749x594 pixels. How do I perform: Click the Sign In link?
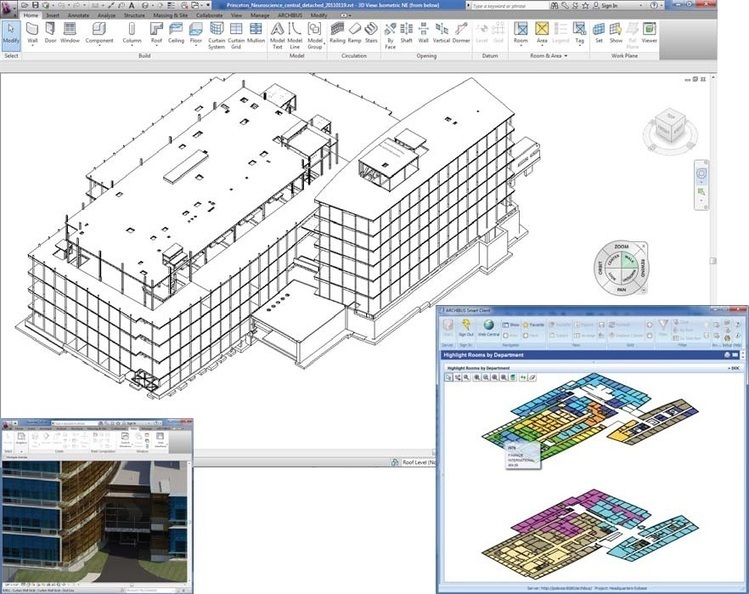pyautogui.click(x=609, y=6)
